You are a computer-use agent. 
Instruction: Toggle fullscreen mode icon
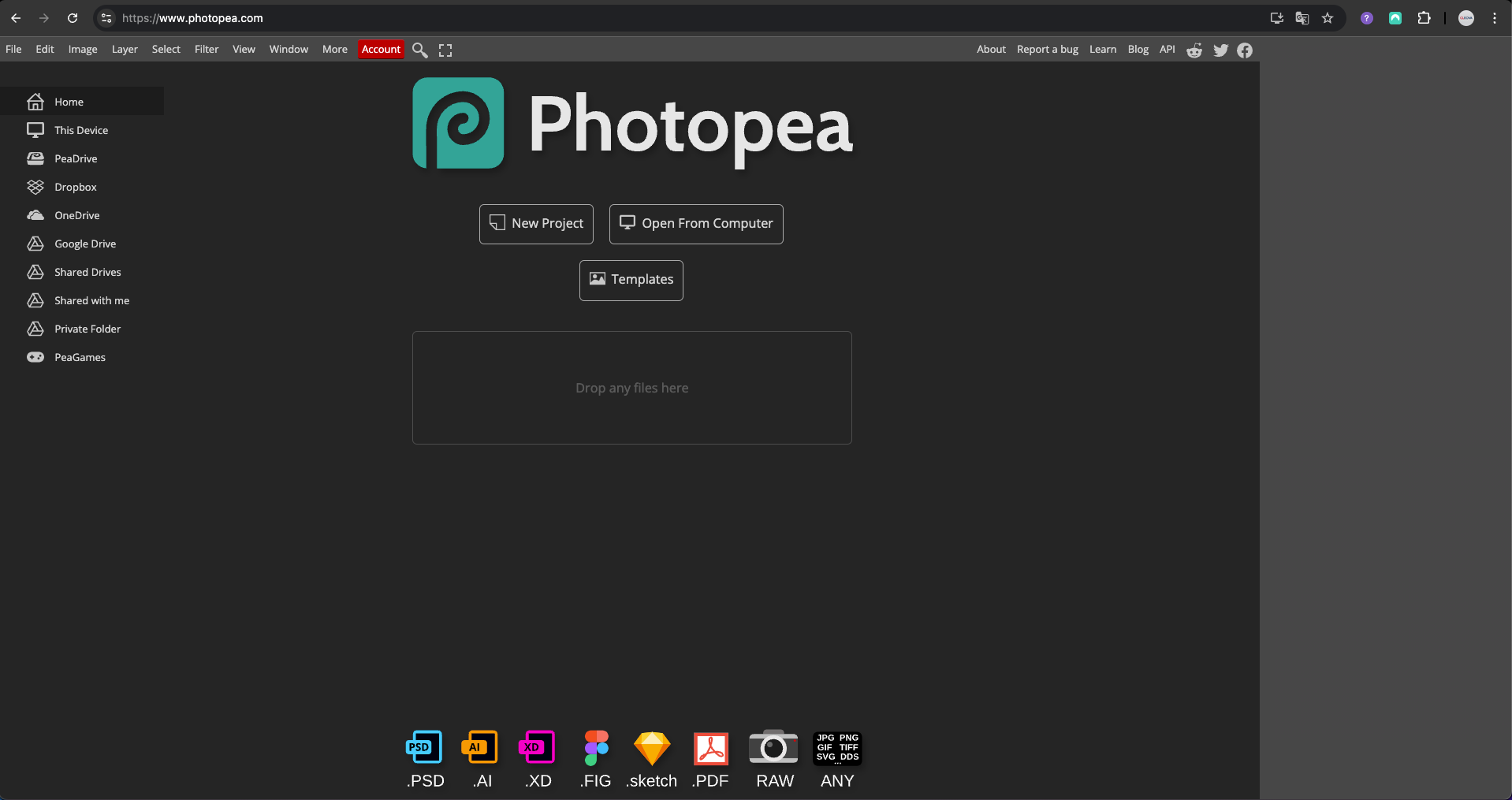pyautogui.click(x=445, y=50)
